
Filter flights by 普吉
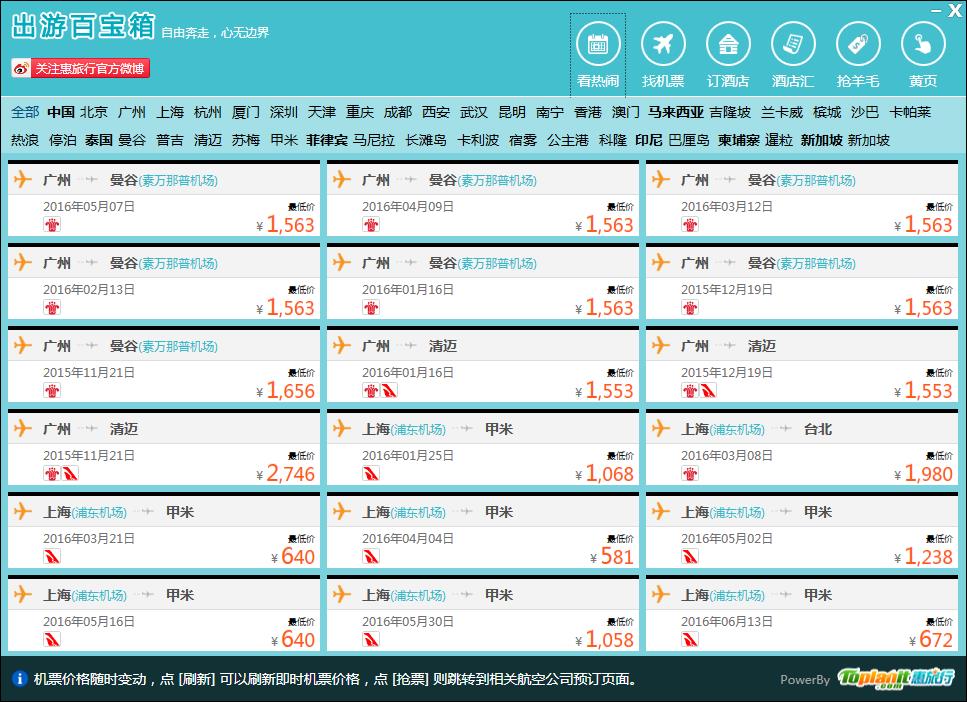click(x=170, y=140)
